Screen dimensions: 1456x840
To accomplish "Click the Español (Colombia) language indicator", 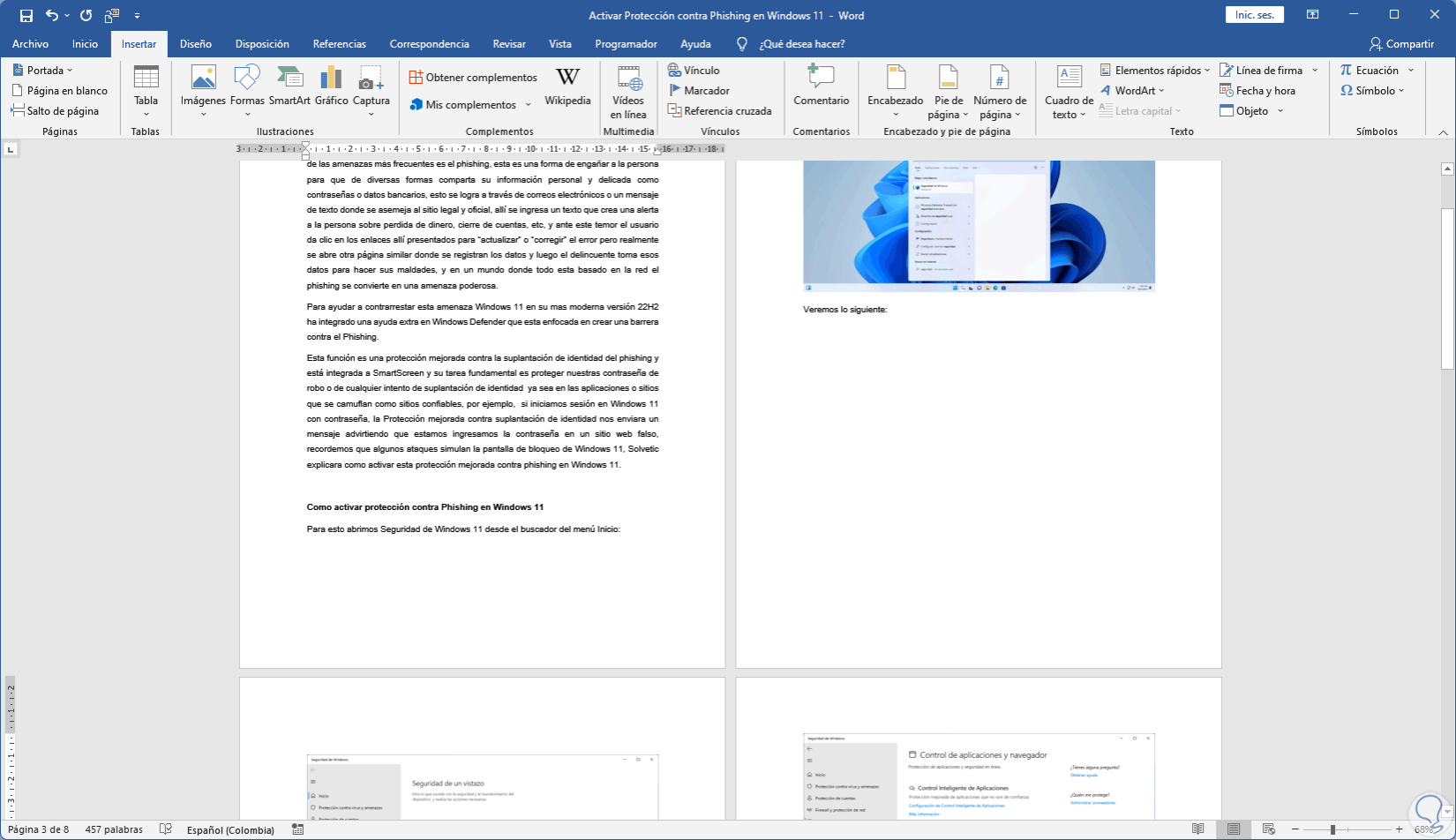I will (230, 829).
